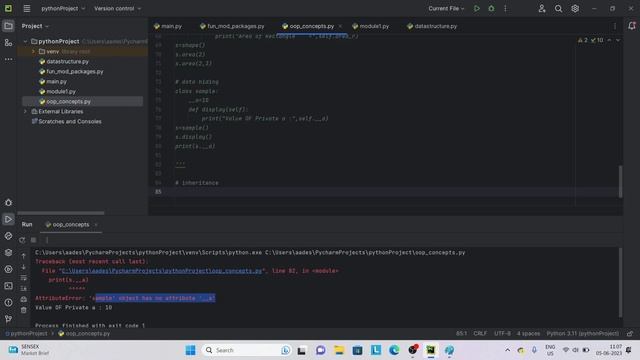Open the 4 spaces indent settings
Screen dimensions: 640x360
pos(528,333)
